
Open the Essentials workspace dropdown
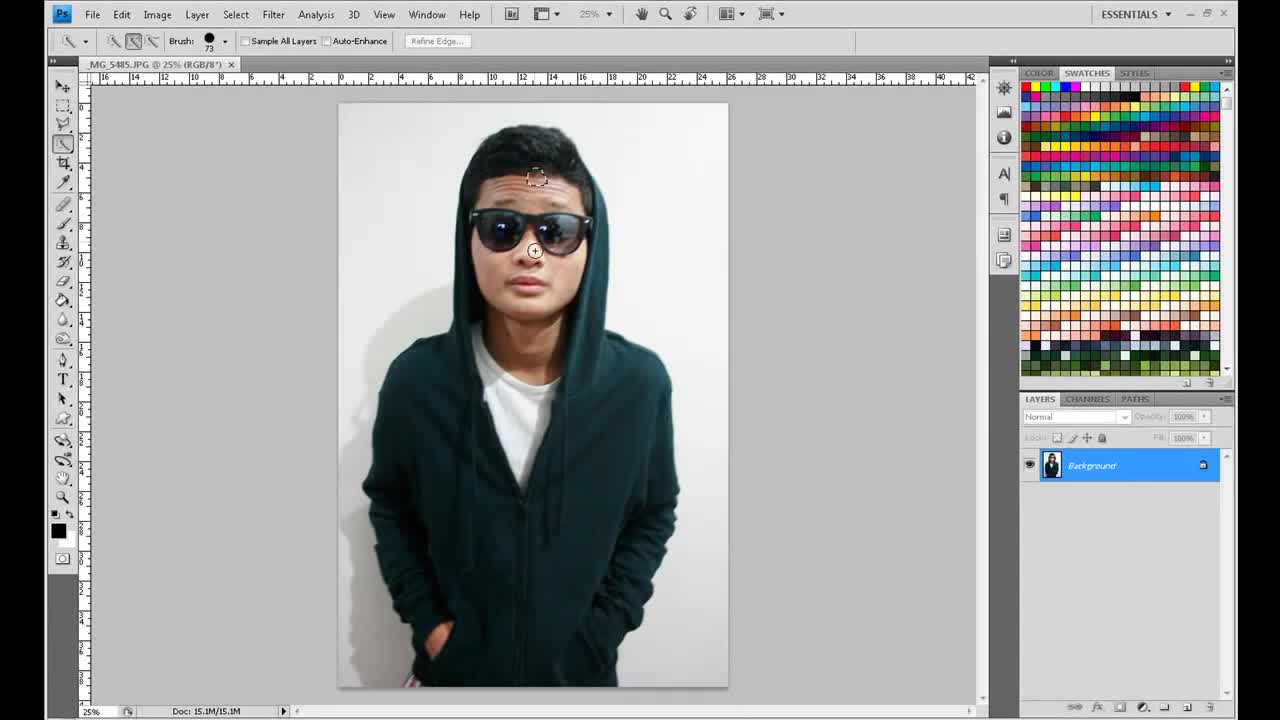pyautogui.click(x=1136, y=14)
